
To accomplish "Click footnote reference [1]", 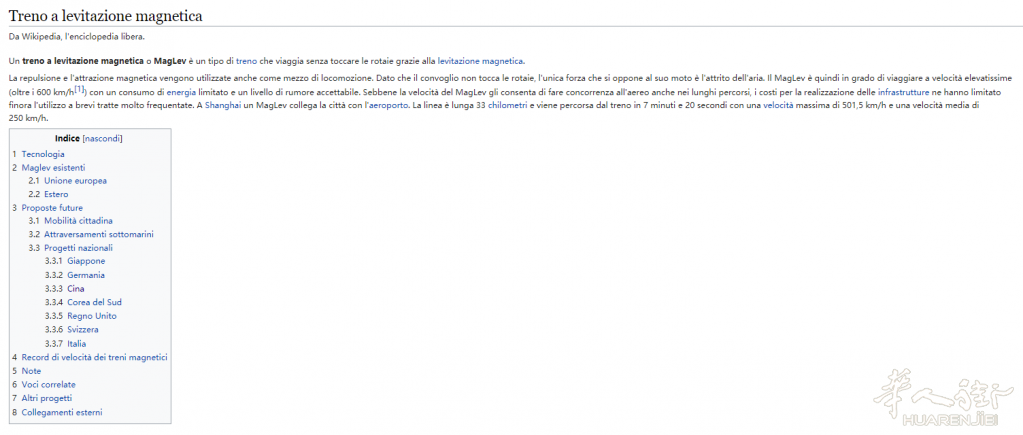I will point(79,89).
